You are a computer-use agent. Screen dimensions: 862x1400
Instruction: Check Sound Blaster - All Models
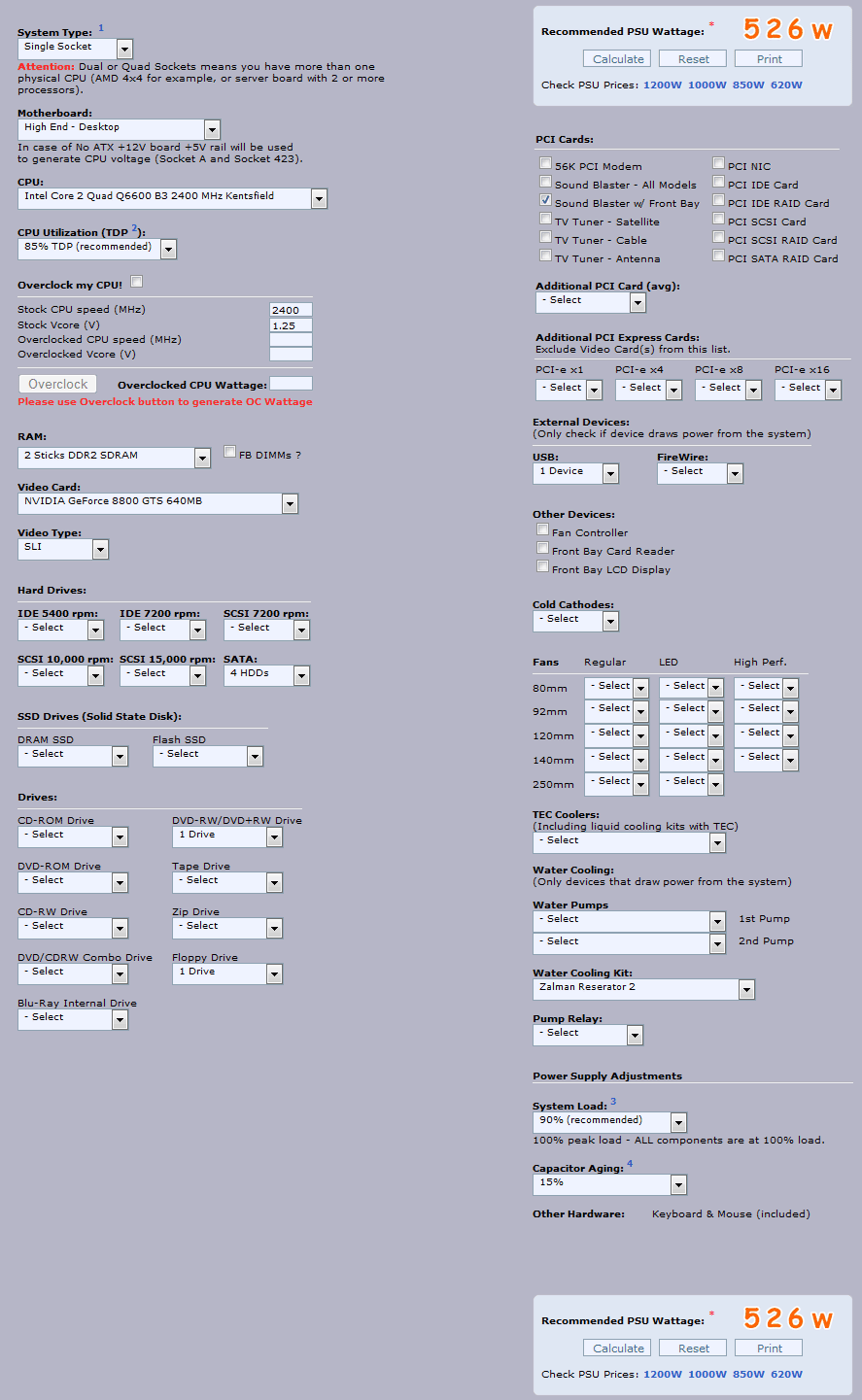(x=545, y=182)
